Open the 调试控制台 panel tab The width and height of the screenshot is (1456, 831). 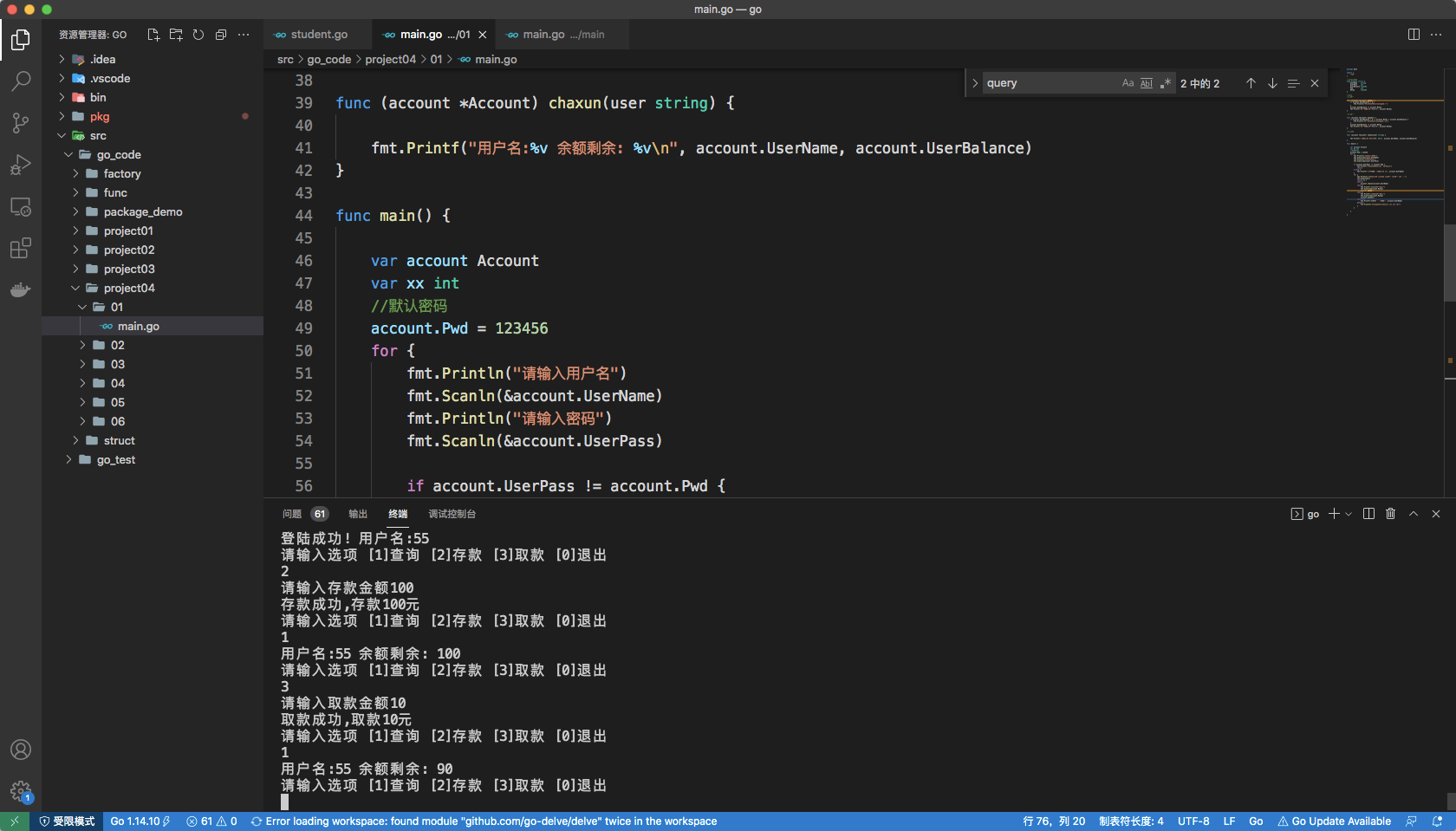452,514
